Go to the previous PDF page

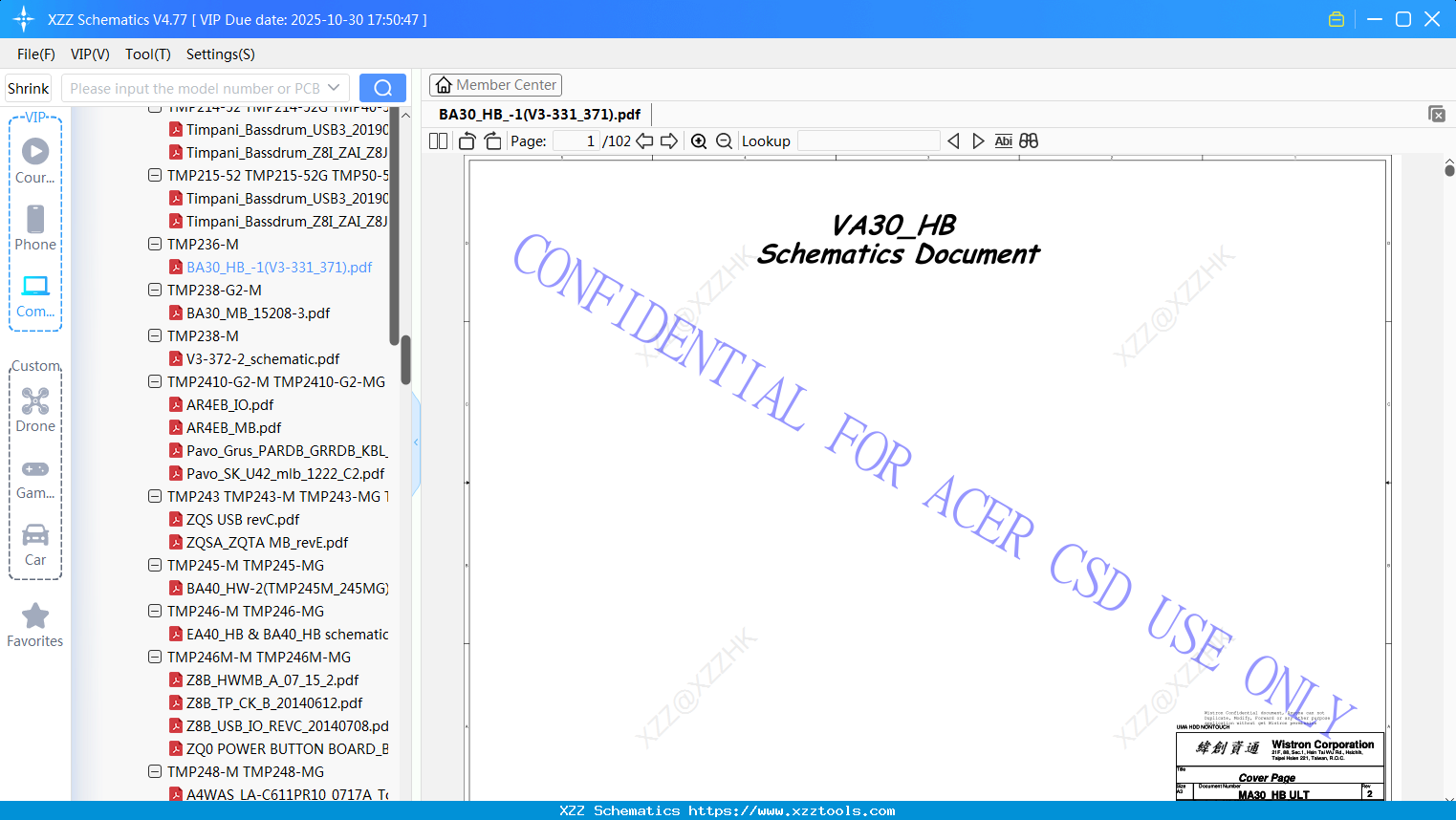[x=644, y=140]
